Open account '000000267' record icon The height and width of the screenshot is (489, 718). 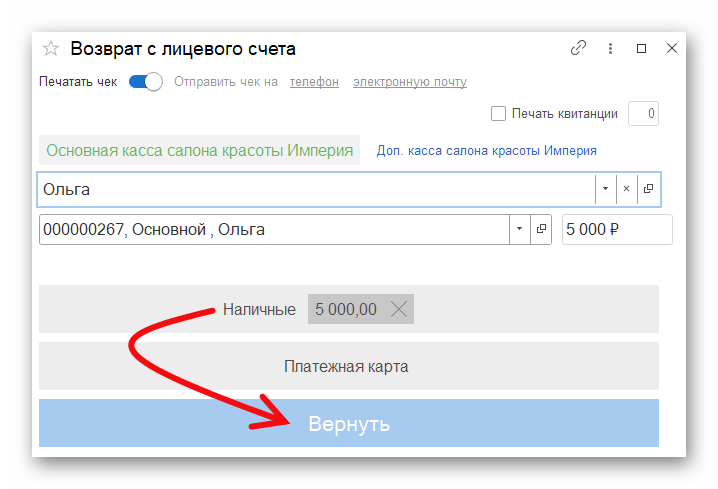[541, 229]
